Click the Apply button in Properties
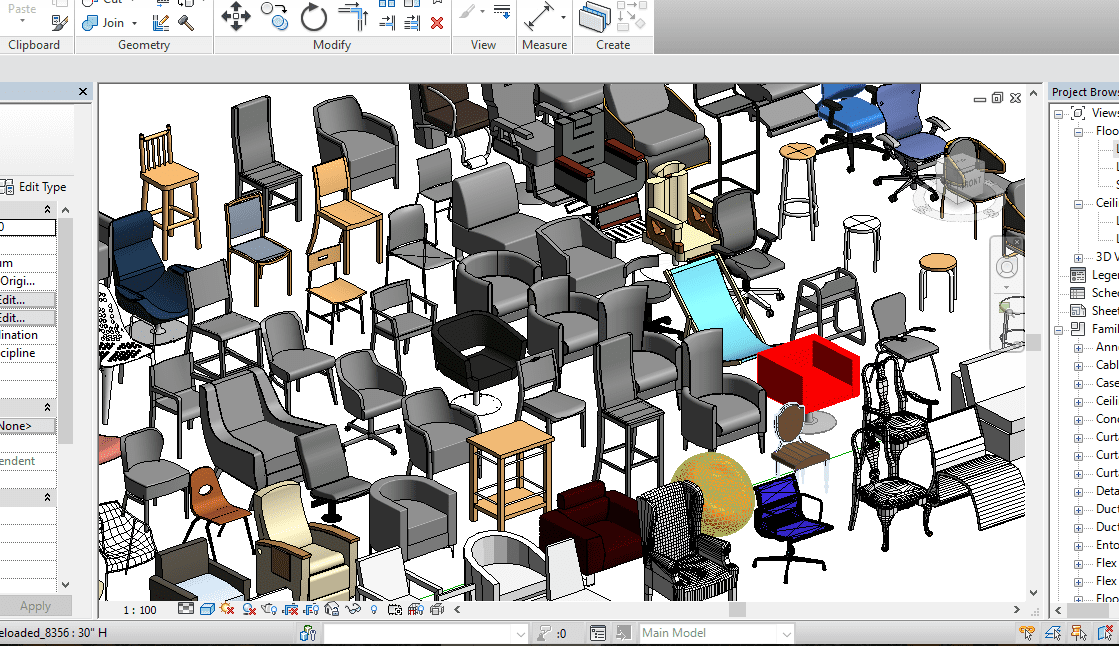 click(x=35, y=606)
